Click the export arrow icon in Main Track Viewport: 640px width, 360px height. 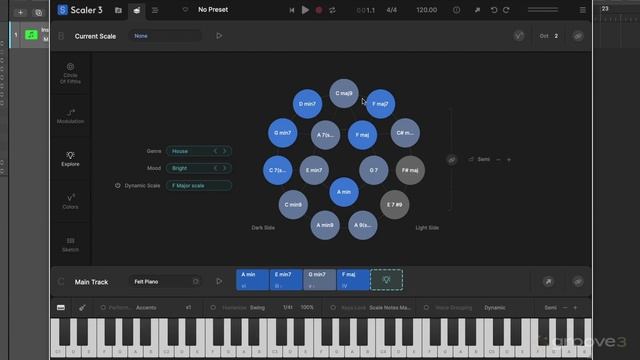[548, 281]
